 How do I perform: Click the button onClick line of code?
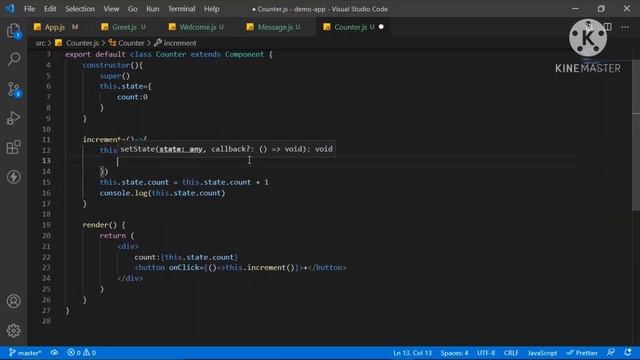click(240, 268)
